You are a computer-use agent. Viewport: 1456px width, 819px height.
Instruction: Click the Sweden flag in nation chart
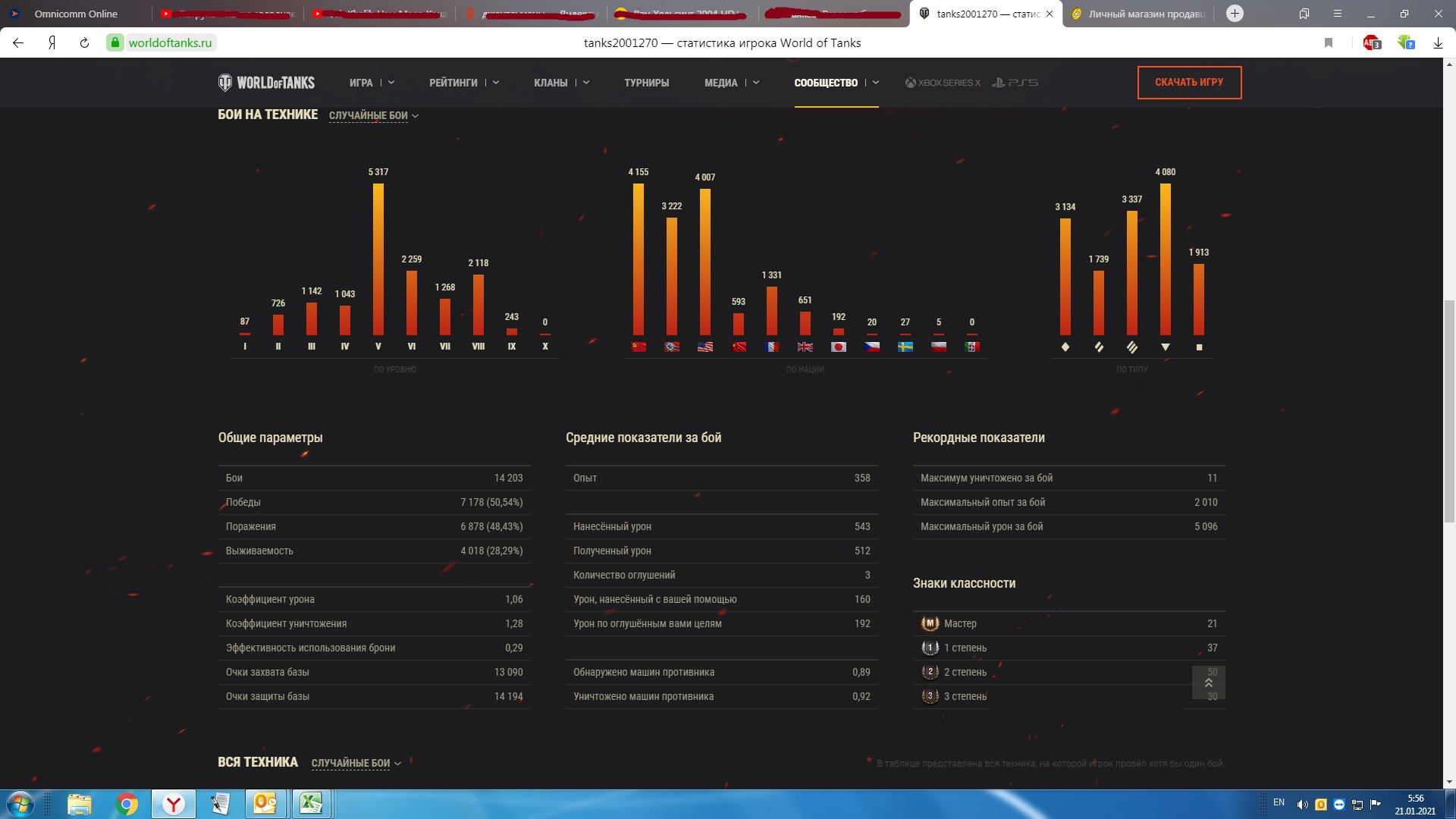[x=905, y=347]
